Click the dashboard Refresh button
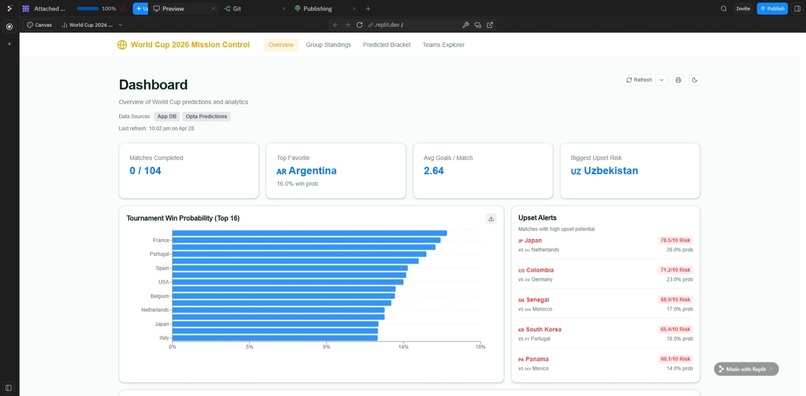The width and height of the screenshot is (806, 396). pos(639,80)
